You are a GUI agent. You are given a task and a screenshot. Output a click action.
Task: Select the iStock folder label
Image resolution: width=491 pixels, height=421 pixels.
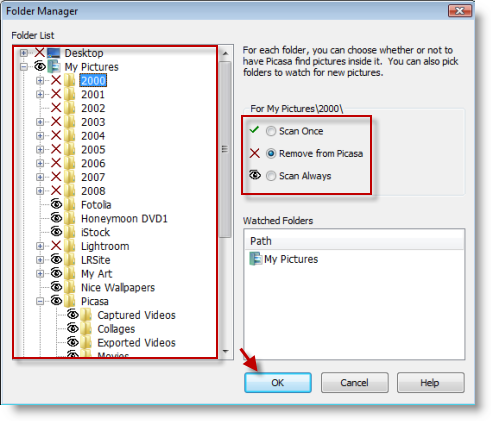pos(95,232)
